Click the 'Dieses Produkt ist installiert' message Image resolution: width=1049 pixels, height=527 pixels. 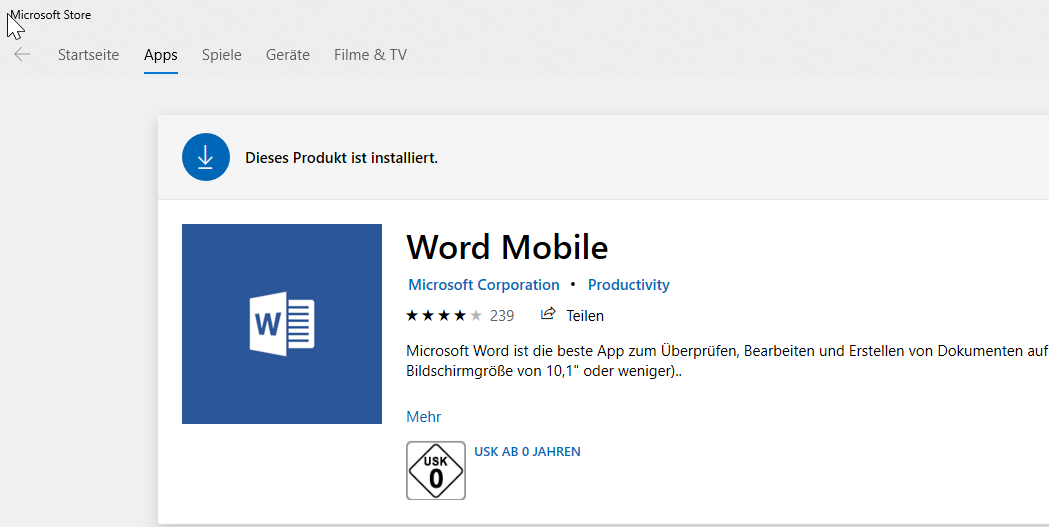pyautogui.click(x=341, y=158)
